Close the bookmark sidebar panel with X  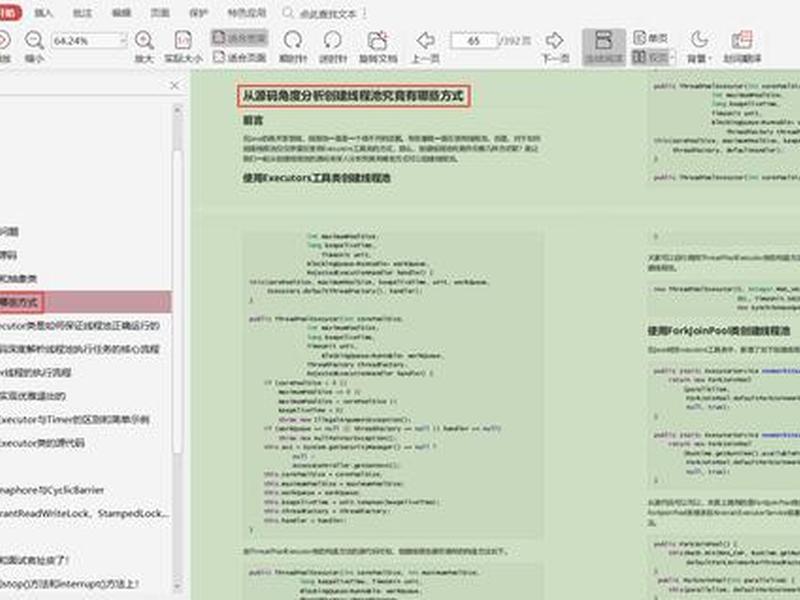tap(174, 85)
